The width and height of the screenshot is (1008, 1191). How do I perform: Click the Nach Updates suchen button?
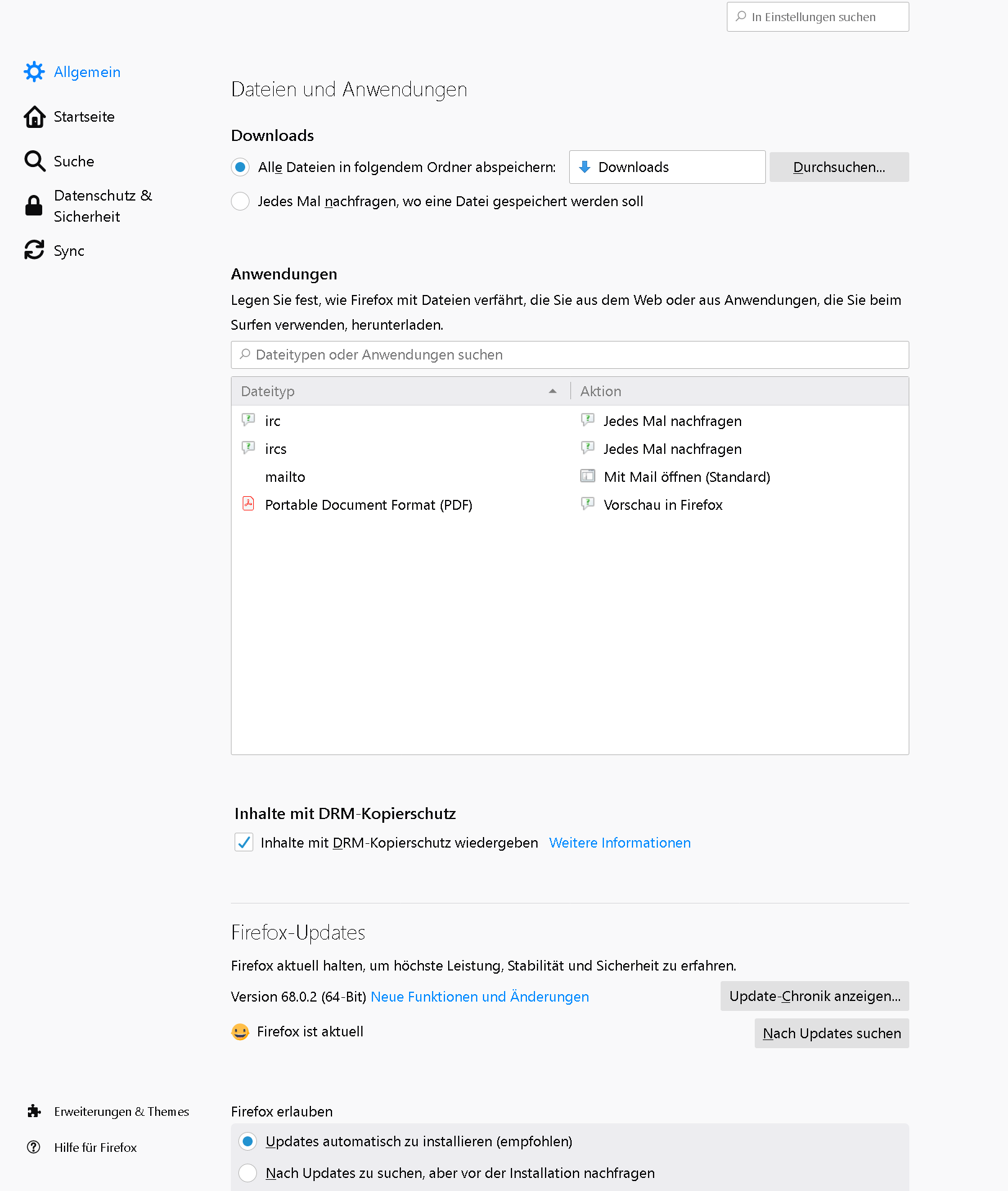[832, 1033]
